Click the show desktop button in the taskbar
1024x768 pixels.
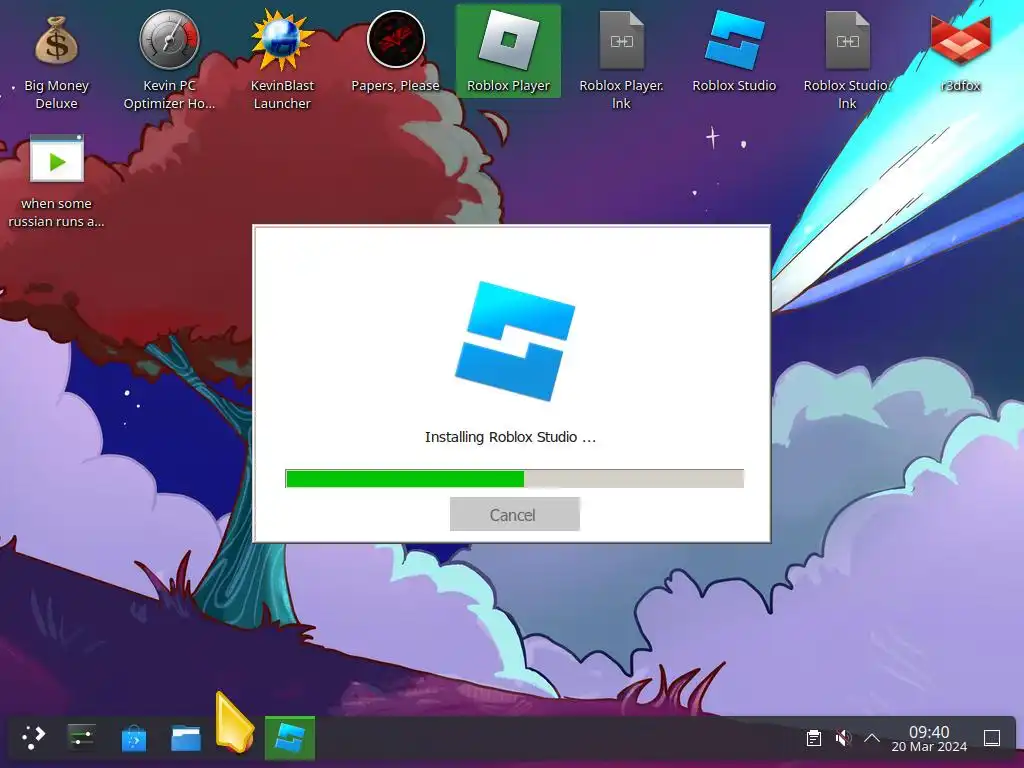pos(991,738)
